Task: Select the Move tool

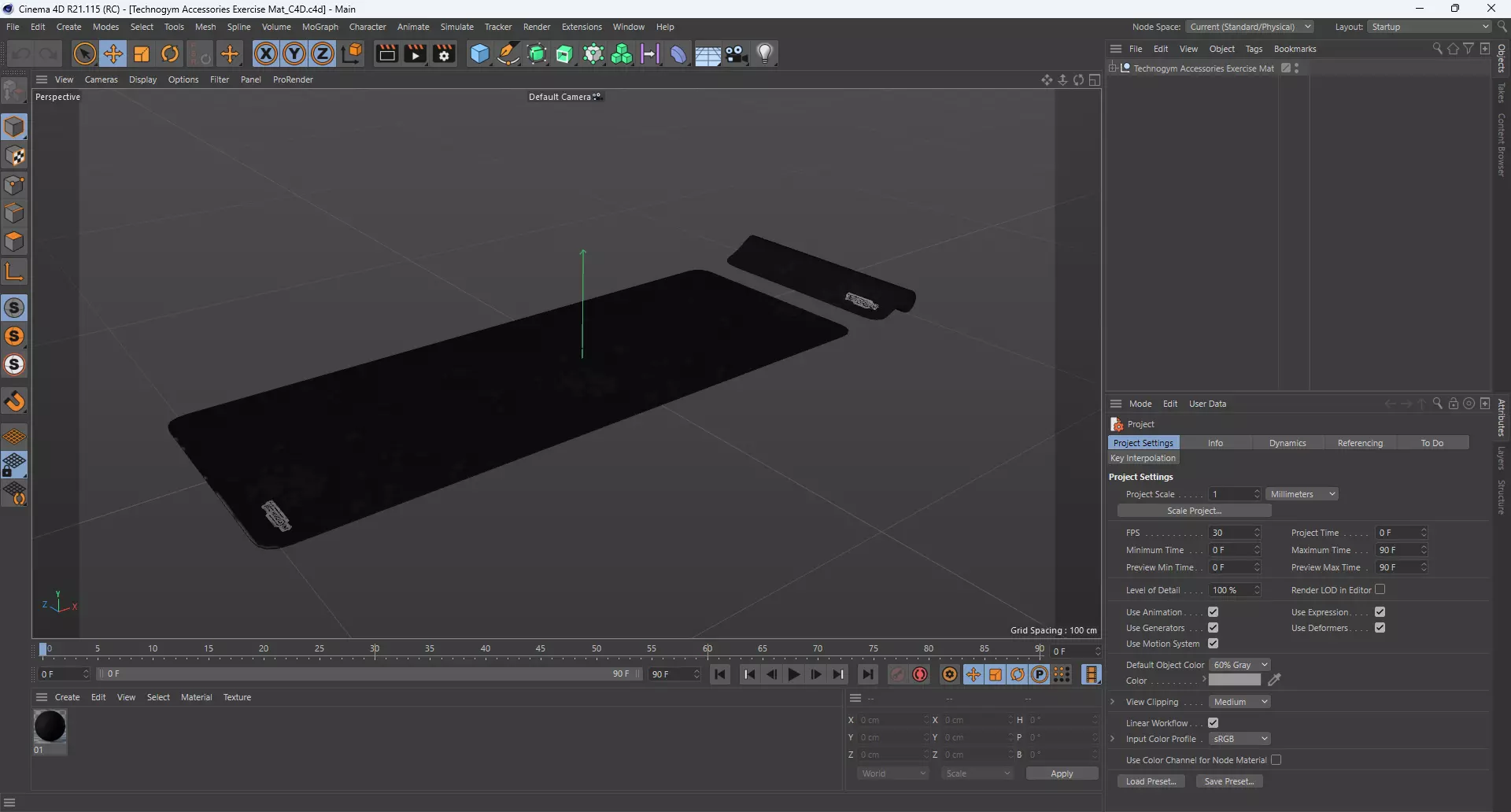Action: coord(113,54)
